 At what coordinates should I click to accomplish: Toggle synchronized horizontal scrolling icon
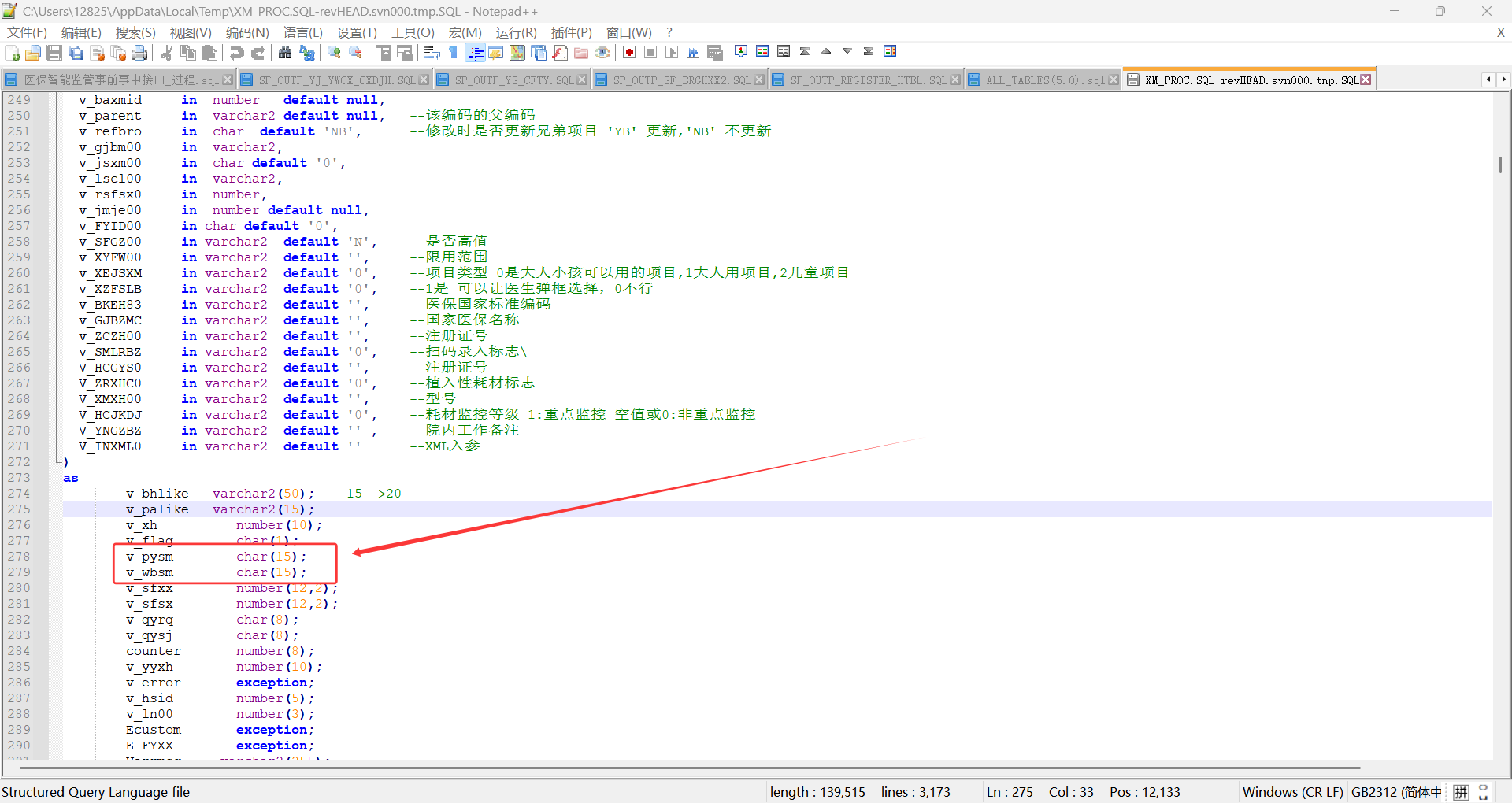pos(405,53)
